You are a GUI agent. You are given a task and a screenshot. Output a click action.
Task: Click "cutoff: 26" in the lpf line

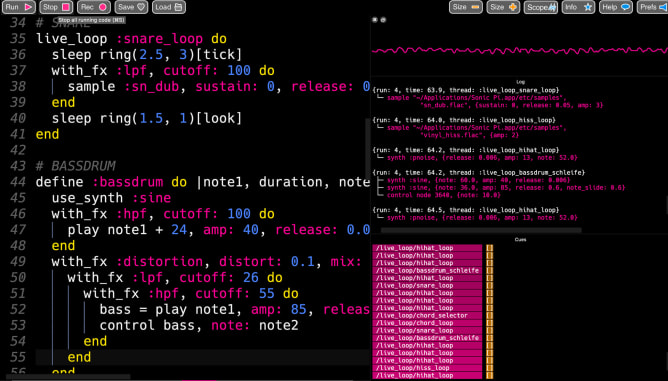coord(219,278)
